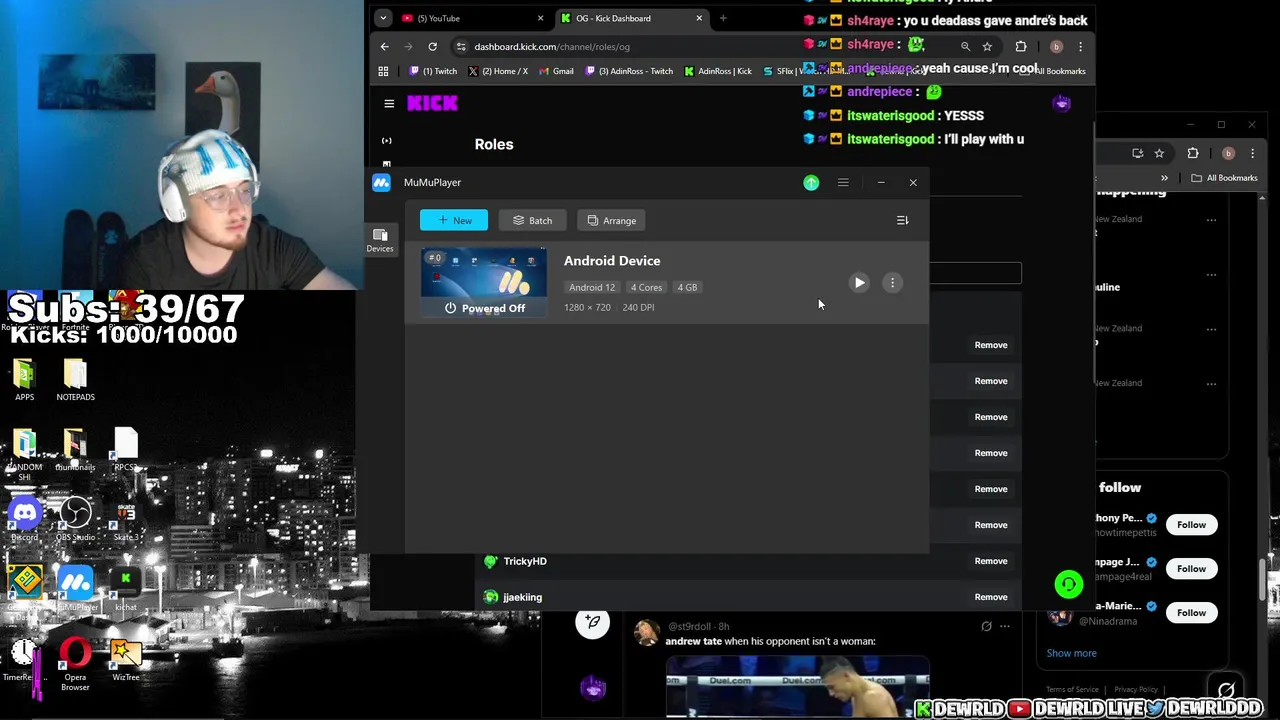Expand hidden bookmarks chevron in X window
This screenshot has height=720, width=1280.
tap(1164, 178)
